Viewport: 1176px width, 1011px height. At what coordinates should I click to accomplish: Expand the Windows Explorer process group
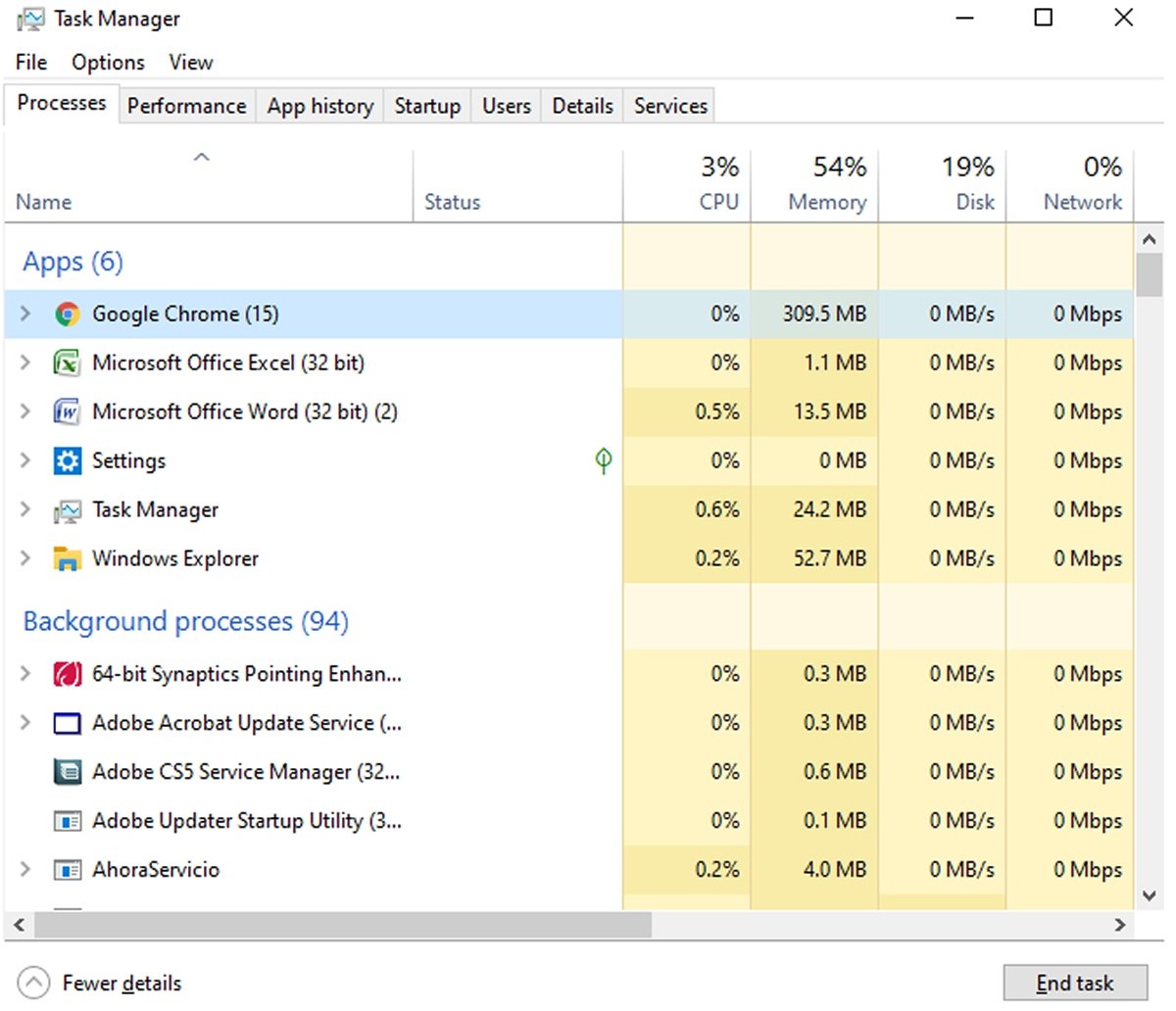(25, 558)
